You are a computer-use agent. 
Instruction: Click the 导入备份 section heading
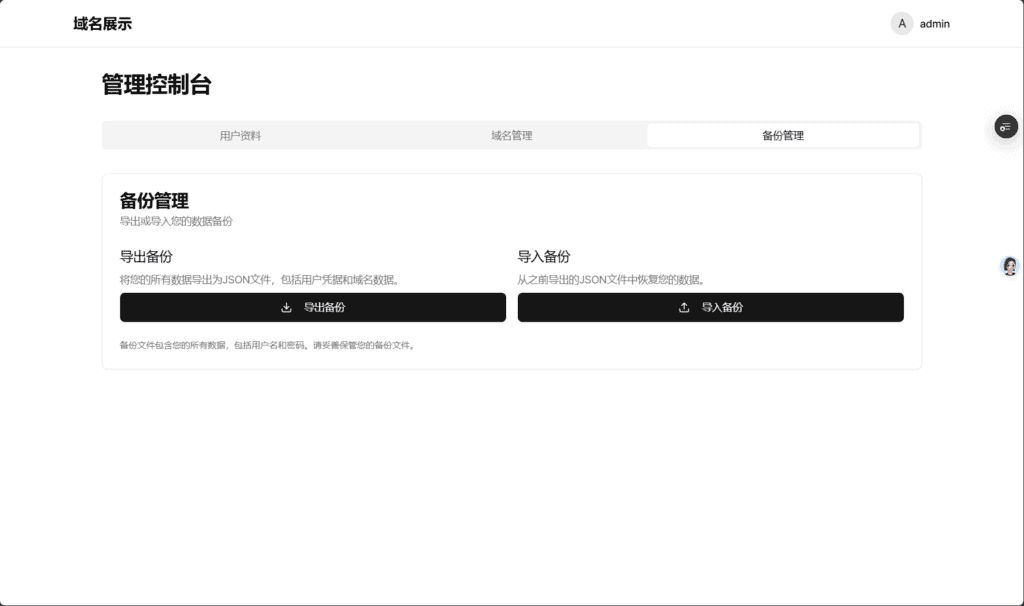[x=544, y=257]
